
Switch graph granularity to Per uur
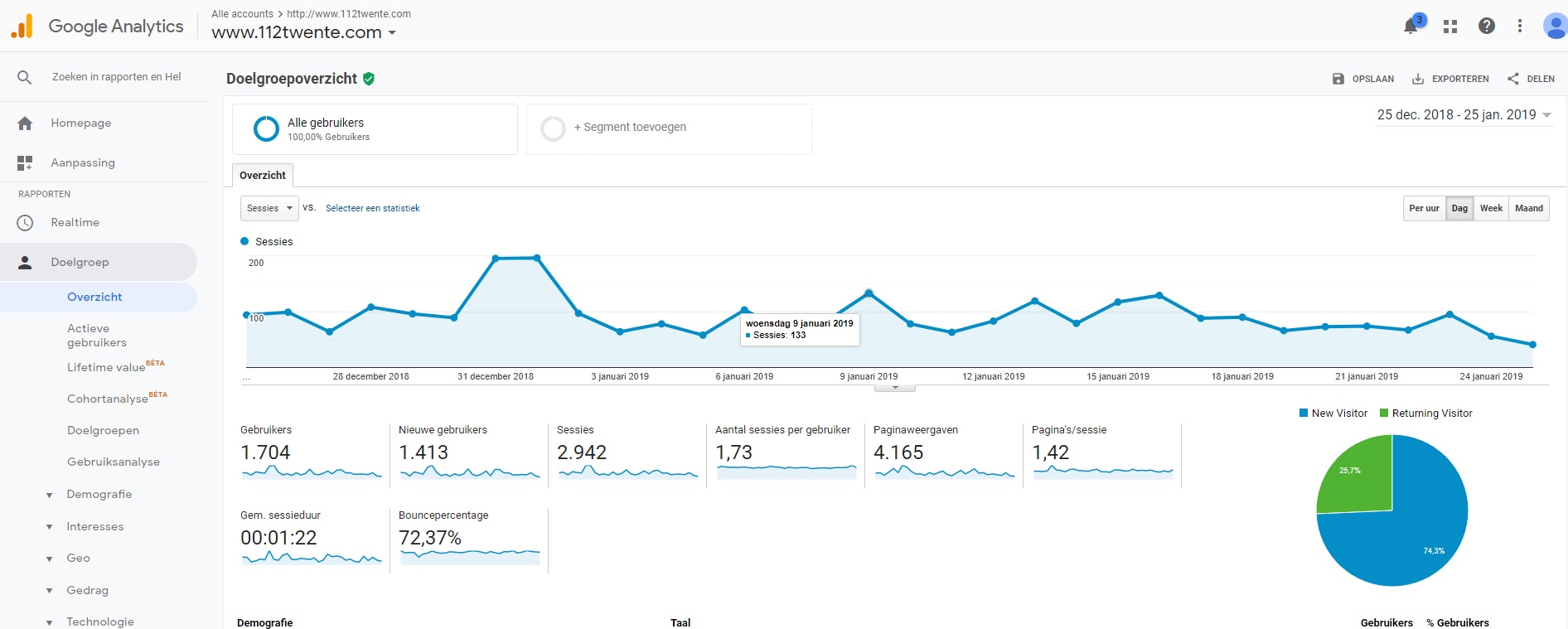point(1424,208)
